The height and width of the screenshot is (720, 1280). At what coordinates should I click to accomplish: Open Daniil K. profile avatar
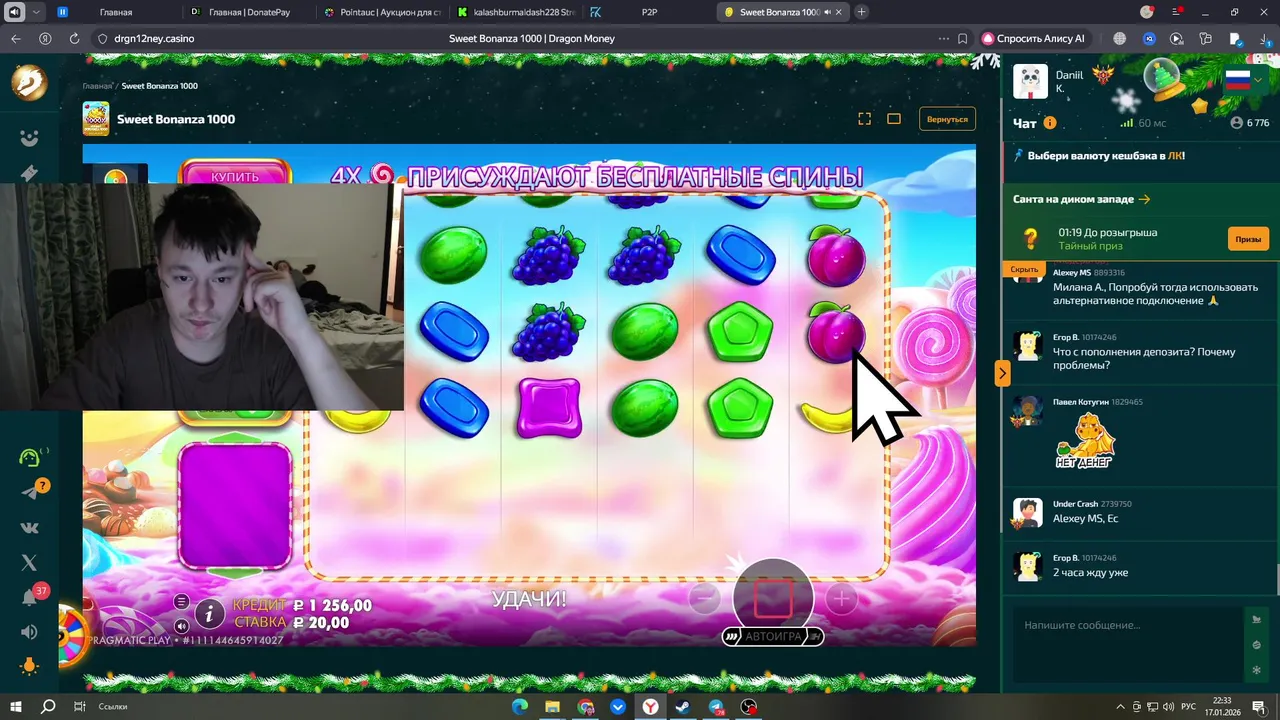click(1030, 82)
